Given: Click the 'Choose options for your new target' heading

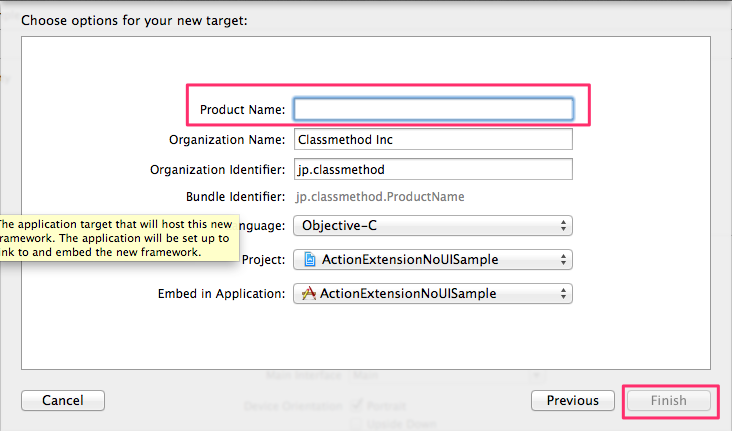Looking at the screenshot, I should click(x=134, y=19).
